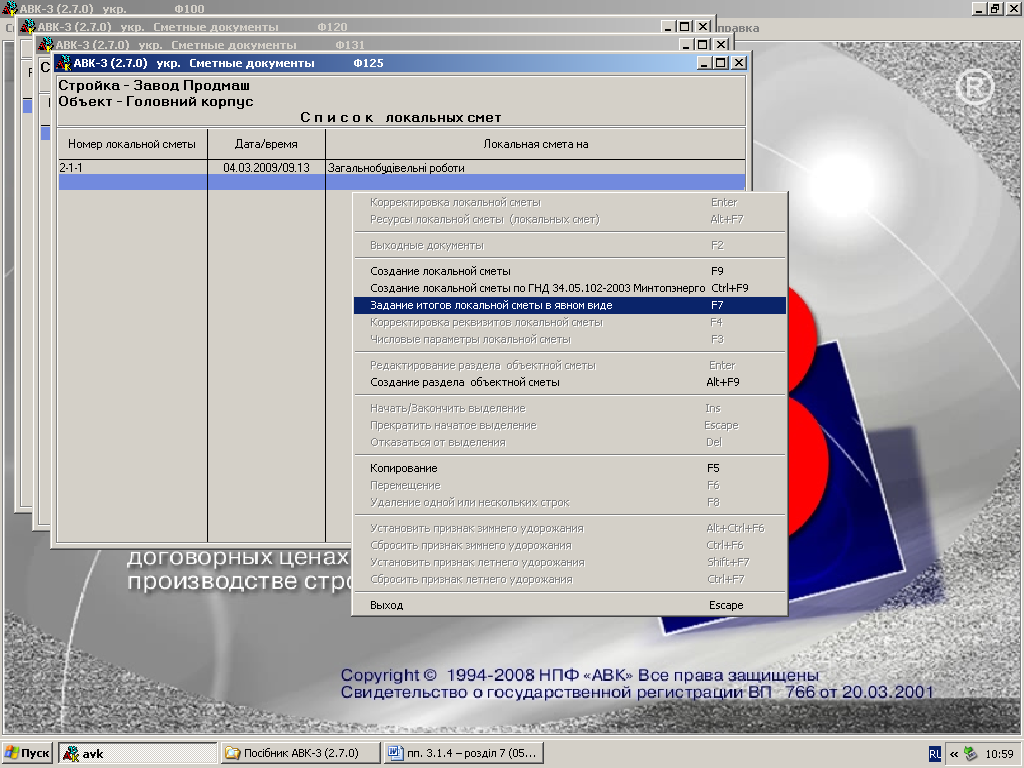Viewport: 1024px width, 768px height.
Task: Select 'Корректировка локальной сметы' menu entry
Action: pos(569,202)
